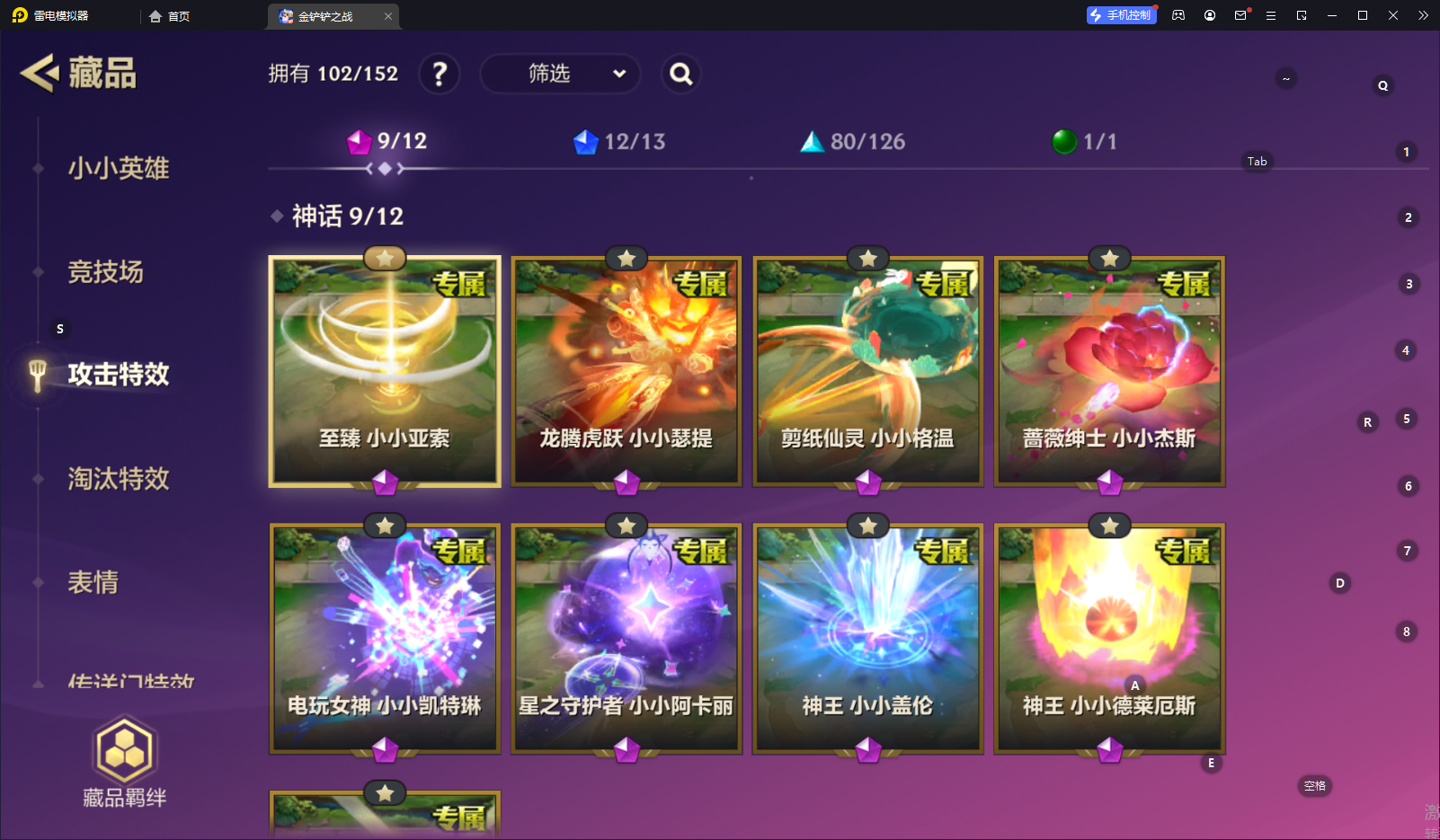Screen dimensions: 1440x840
Task: Click the 手机控制 button in title bar
Action: click(1121, 15)
